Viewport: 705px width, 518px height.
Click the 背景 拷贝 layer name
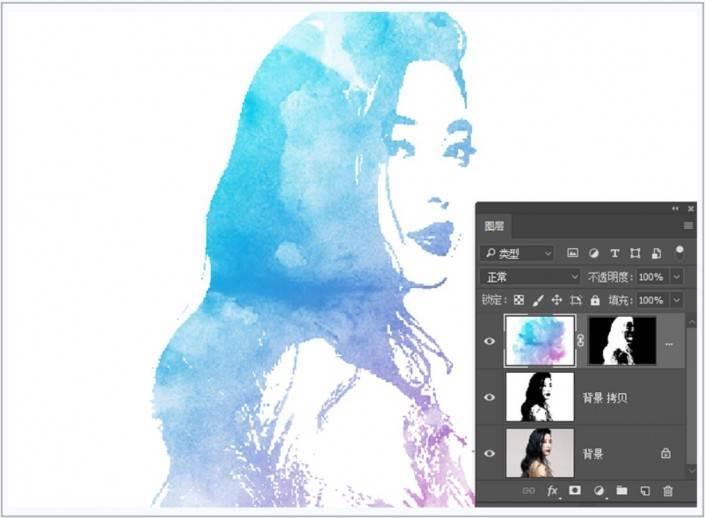point(605,398)
